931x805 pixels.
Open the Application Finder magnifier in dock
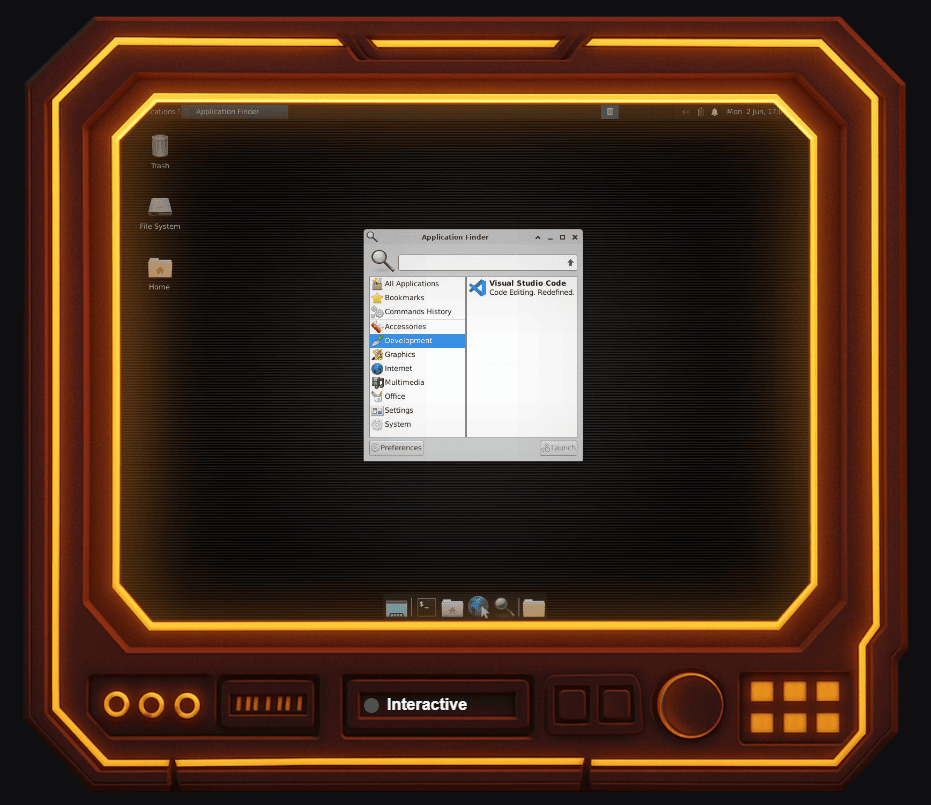504,607
